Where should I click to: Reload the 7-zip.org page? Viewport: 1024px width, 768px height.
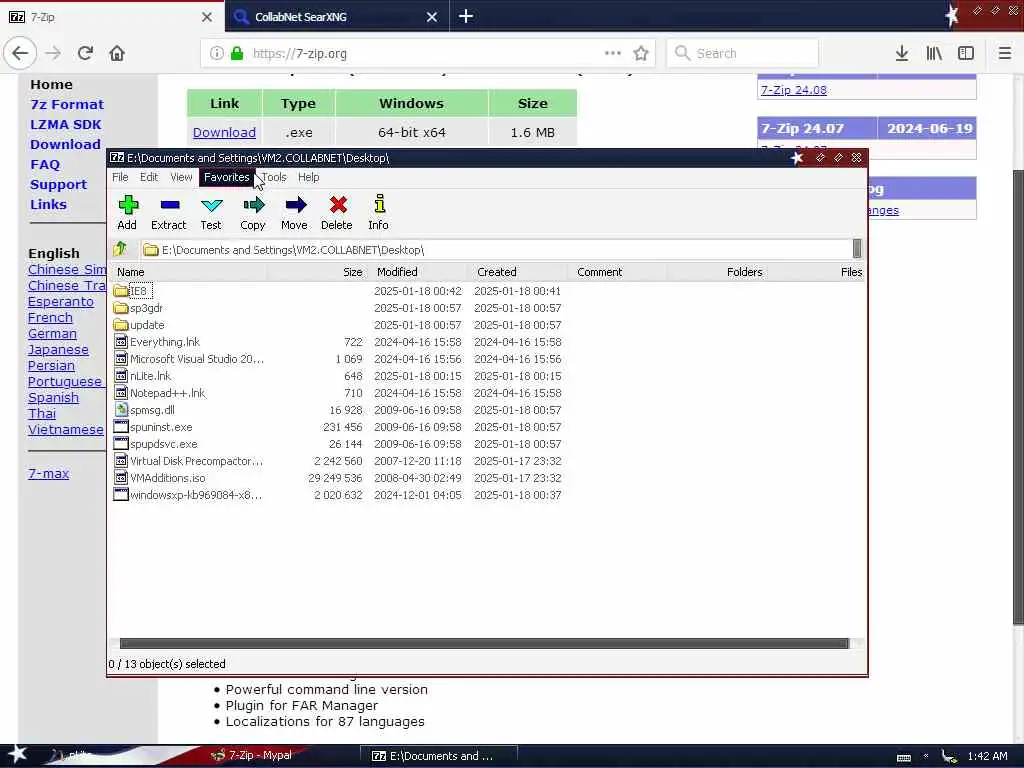(86, 53)
